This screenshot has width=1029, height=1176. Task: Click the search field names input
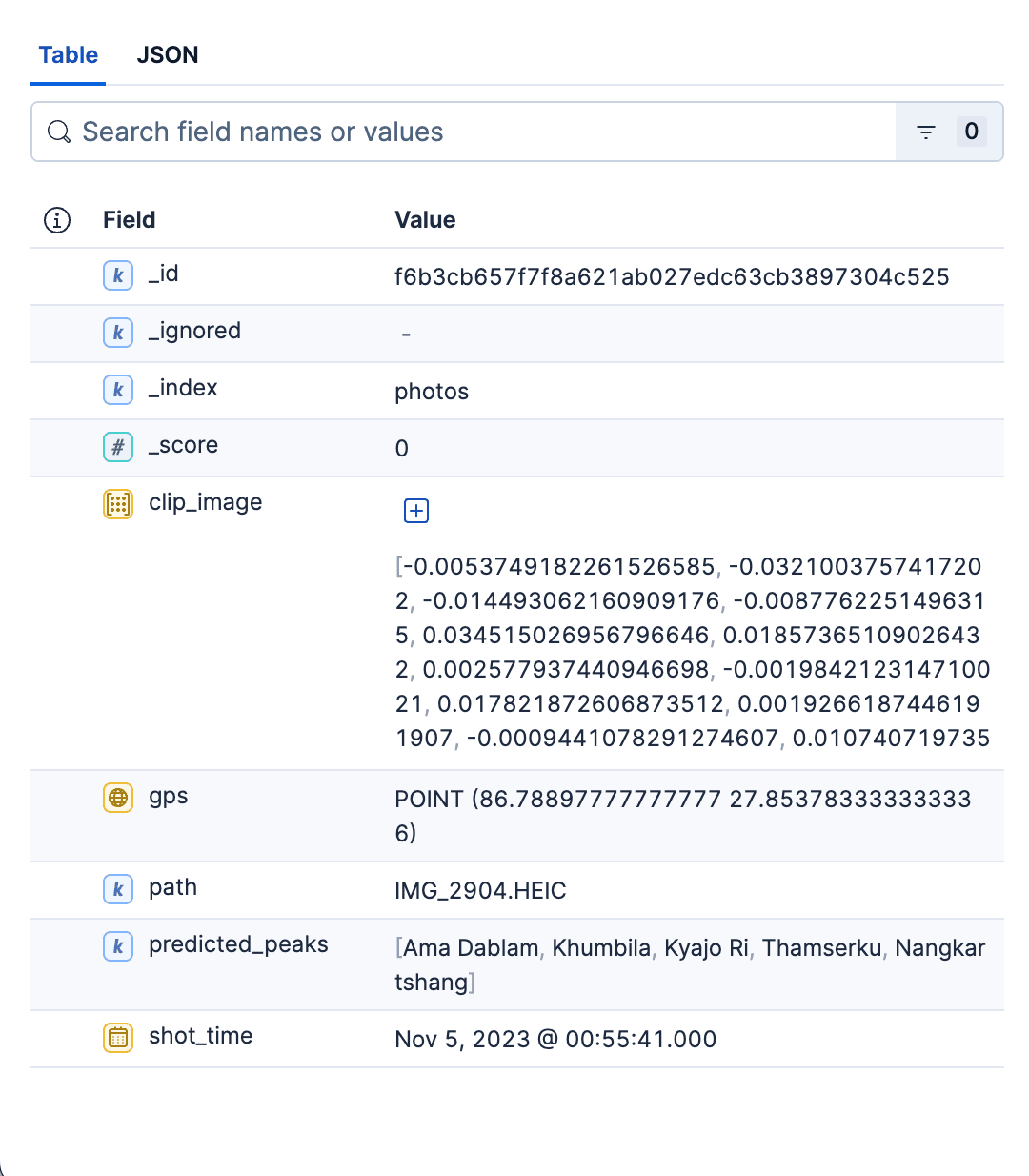pyautogui.click(x=381, y=132)
